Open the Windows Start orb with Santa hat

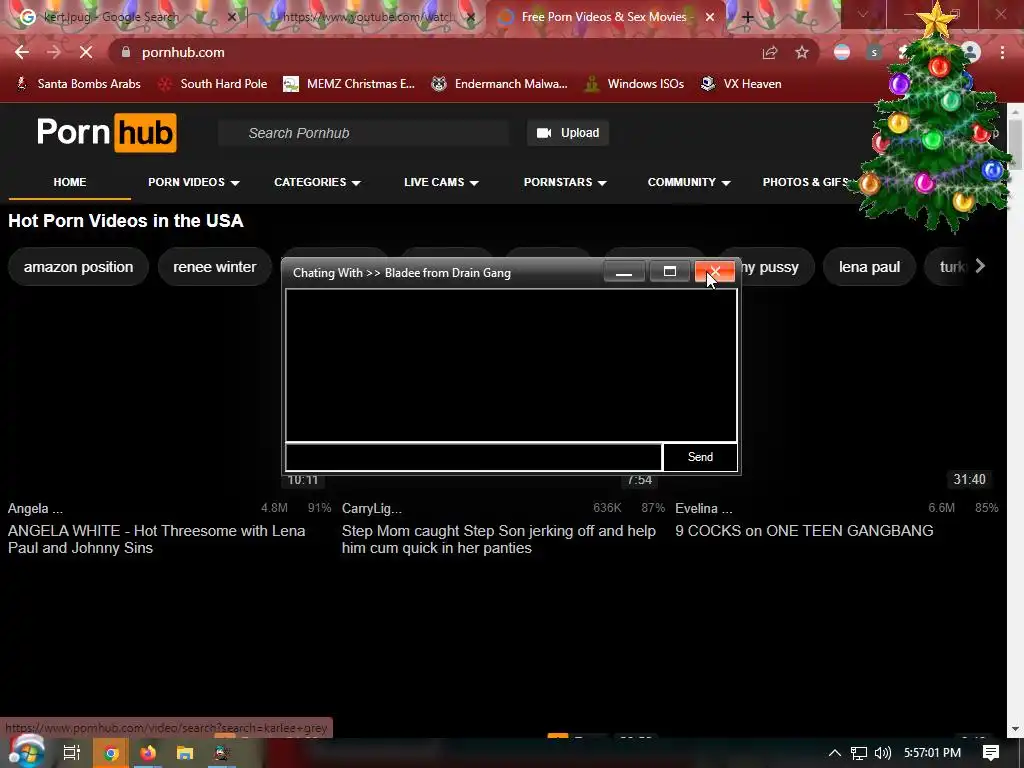click(26, 752)
